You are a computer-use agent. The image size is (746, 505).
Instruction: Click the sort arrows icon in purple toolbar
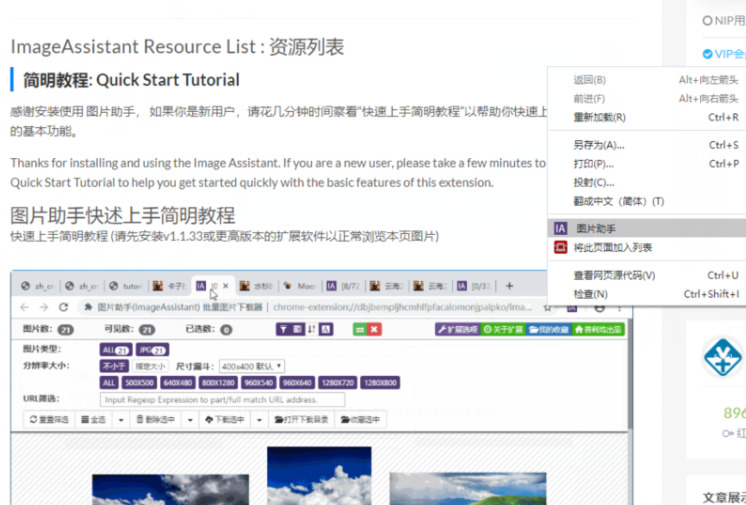[311, 329]
